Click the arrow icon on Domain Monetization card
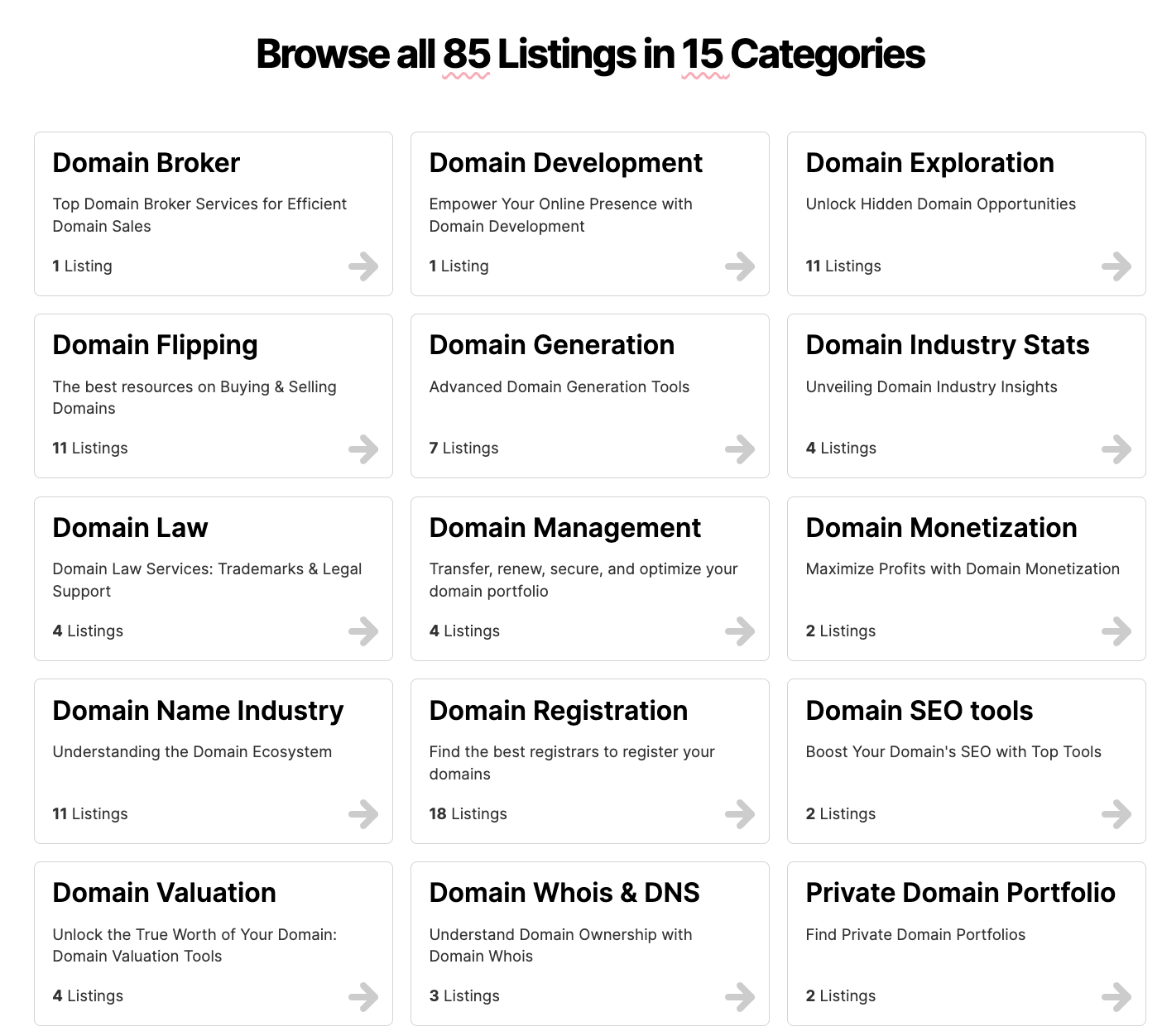Viewport: 1162px width, 1036px height. point(1116,631)
